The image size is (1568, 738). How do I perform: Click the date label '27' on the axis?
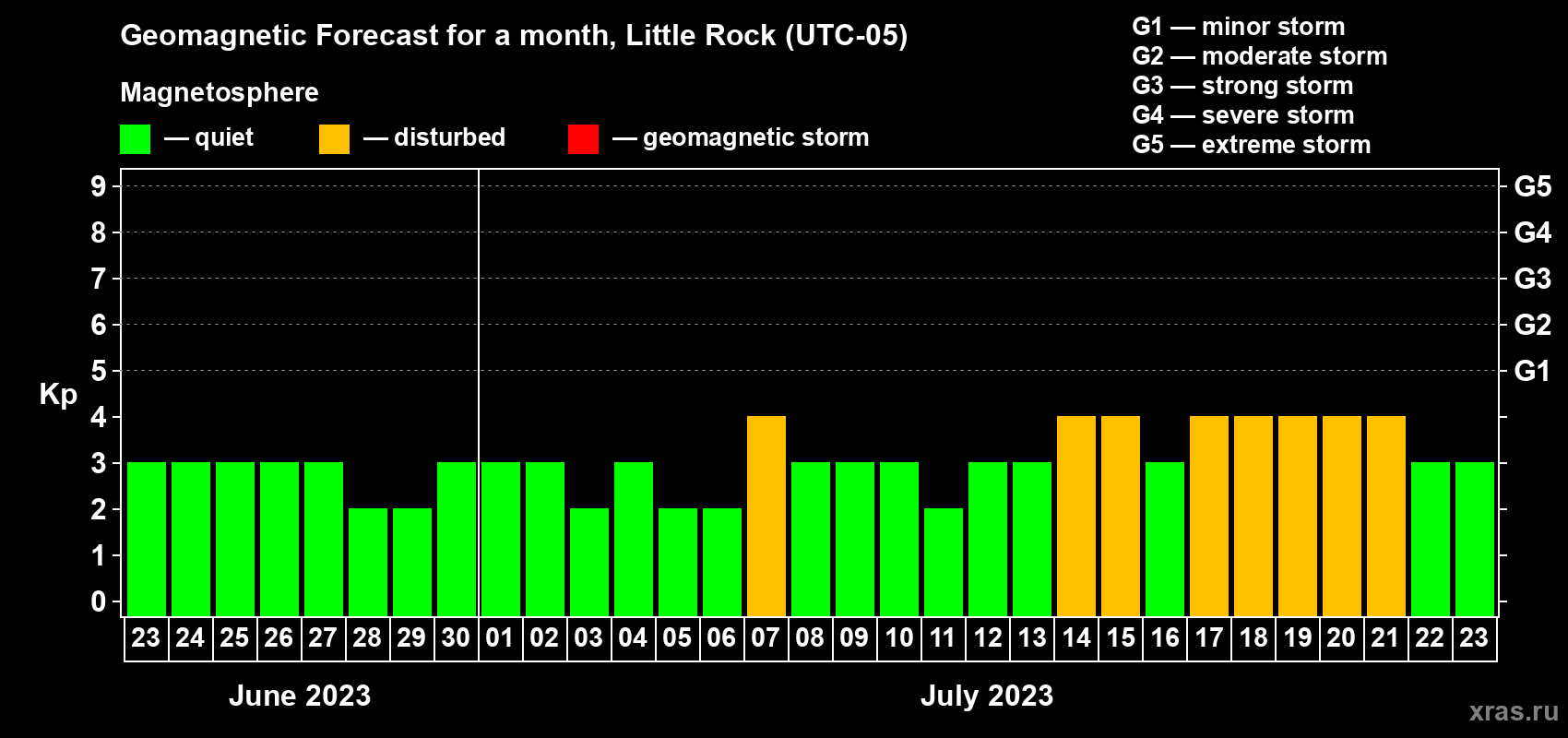point(323,638)
